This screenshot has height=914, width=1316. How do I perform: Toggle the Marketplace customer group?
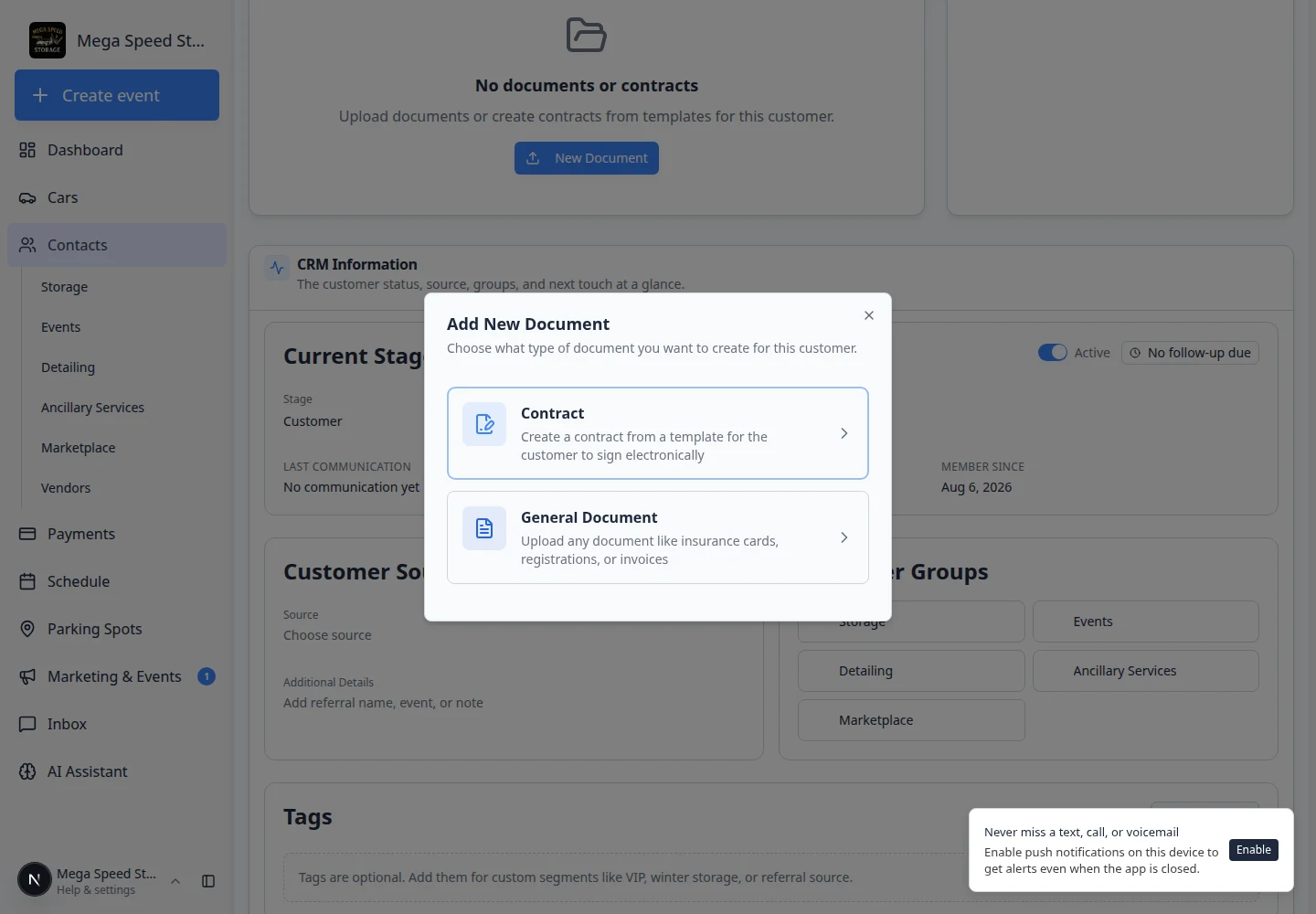[911, 720]
